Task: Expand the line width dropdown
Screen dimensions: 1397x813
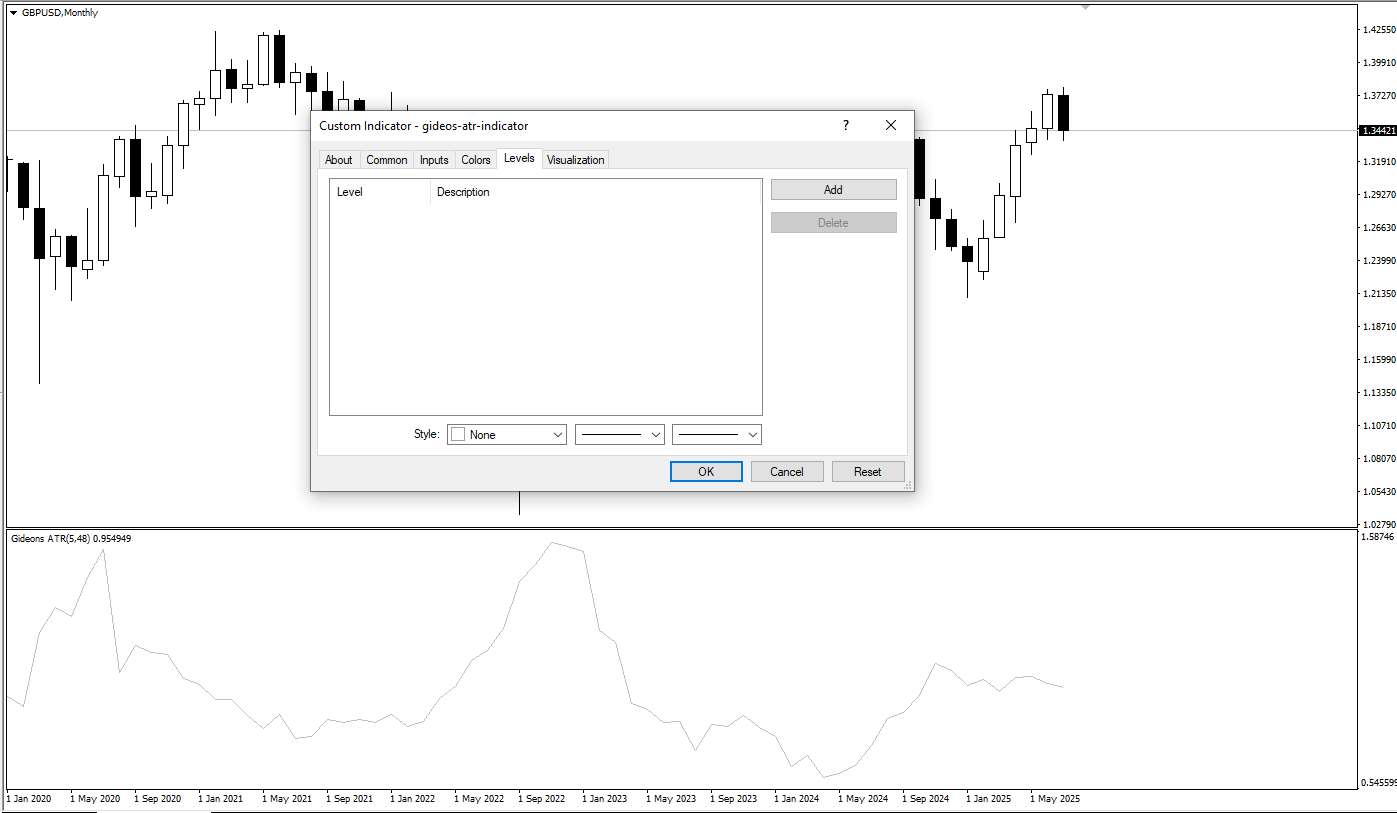Action: (718, 435)
